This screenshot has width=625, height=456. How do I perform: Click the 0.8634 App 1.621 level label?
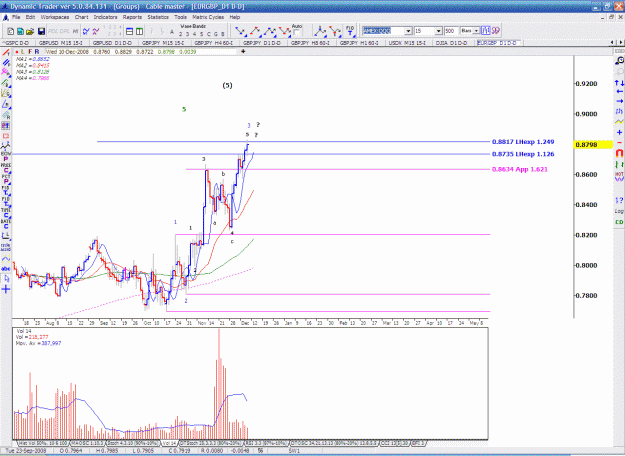(520, 169)
